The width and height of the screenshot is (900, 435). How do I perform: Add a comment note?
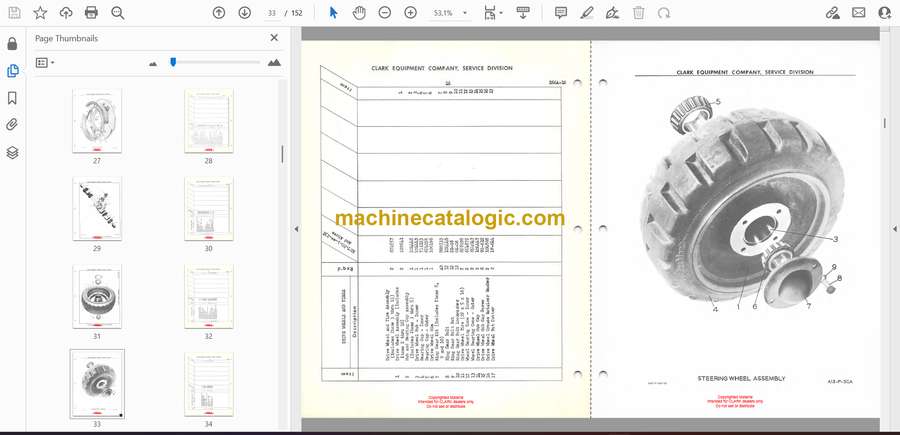(561, 13)
